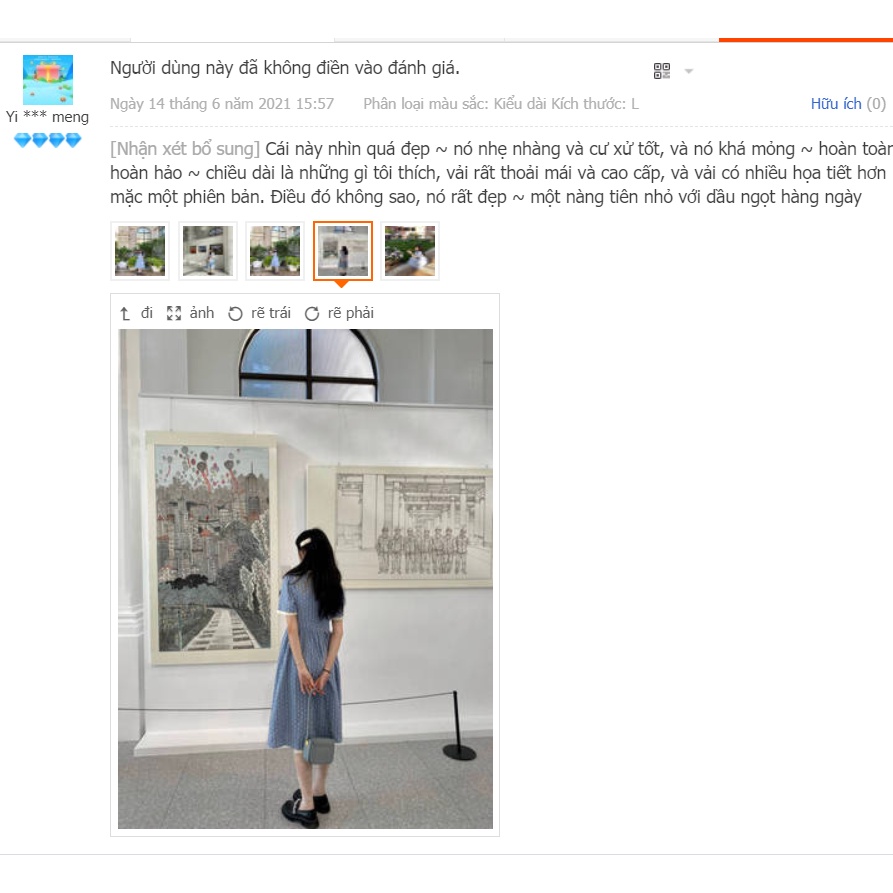Click the collapse image up-arrow icon

click(x=125, y=313)
